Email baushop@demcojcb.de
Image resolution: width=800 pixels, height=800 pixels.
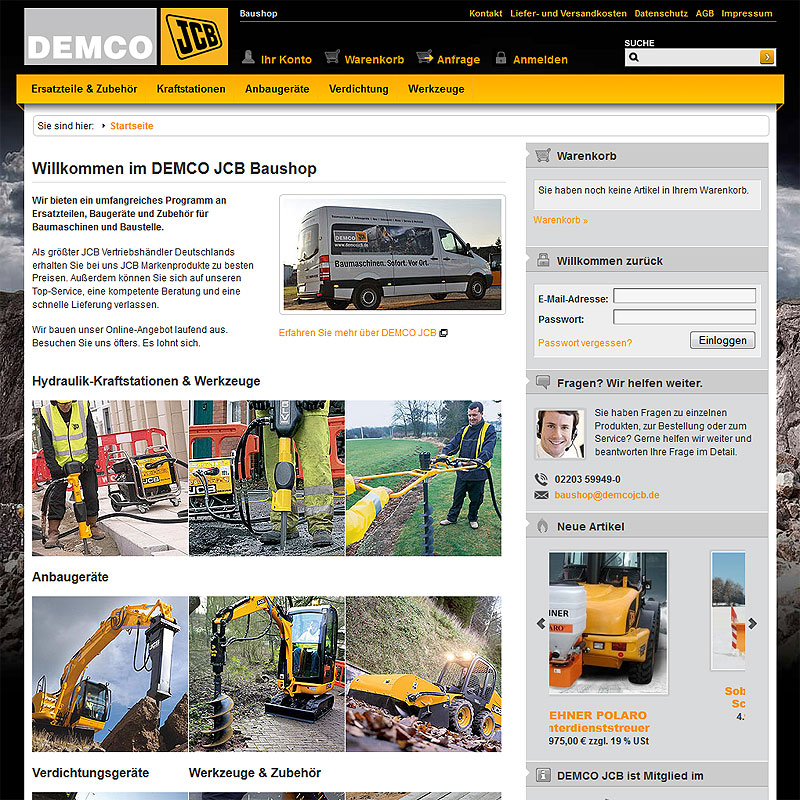(607, 495)
